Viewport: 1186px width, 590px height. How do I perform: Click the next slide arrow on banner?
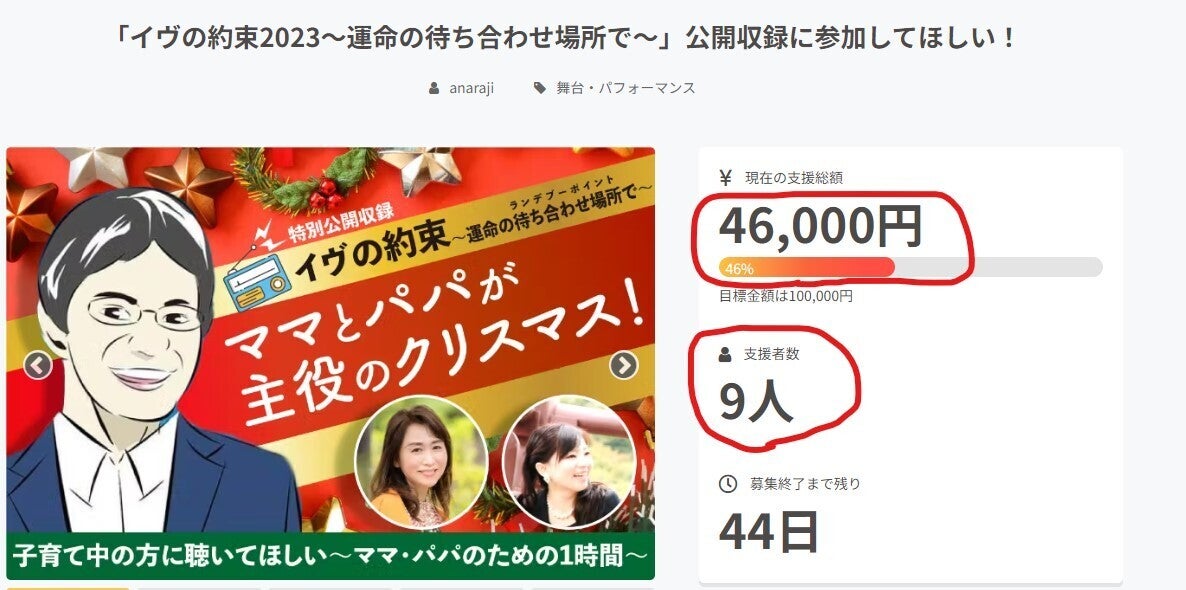(x=623, y=365)
